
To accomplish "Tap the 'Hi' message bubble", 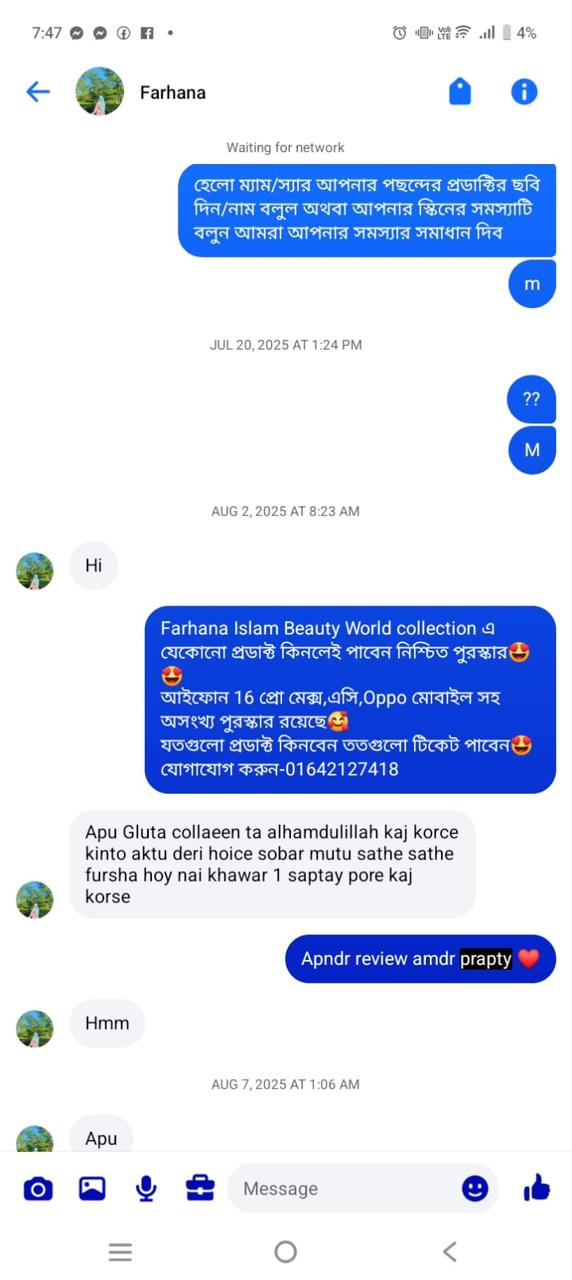I will (x=93, y=565).
